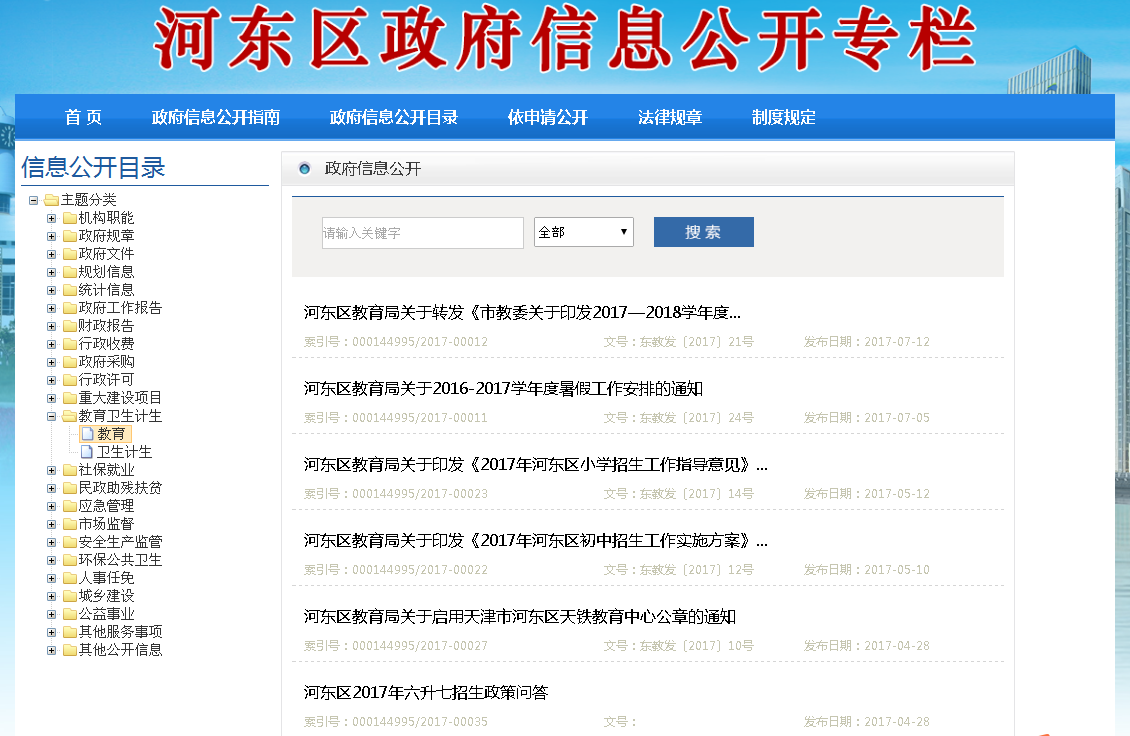Click the folder icon beside 机构职能

(69, 218)
